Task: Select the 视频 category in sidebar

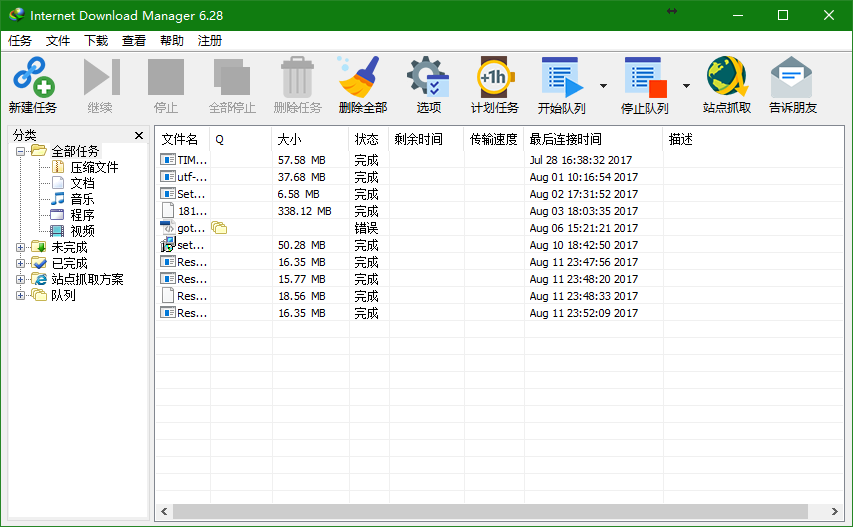Action: [82, 231]
